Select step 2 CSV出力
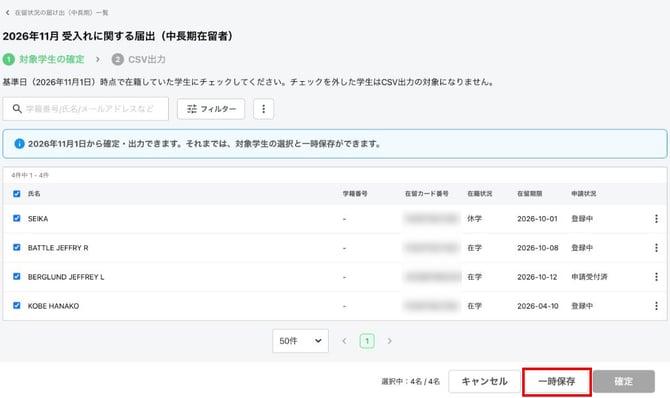The image size is (670, 398). pos(139,59)
